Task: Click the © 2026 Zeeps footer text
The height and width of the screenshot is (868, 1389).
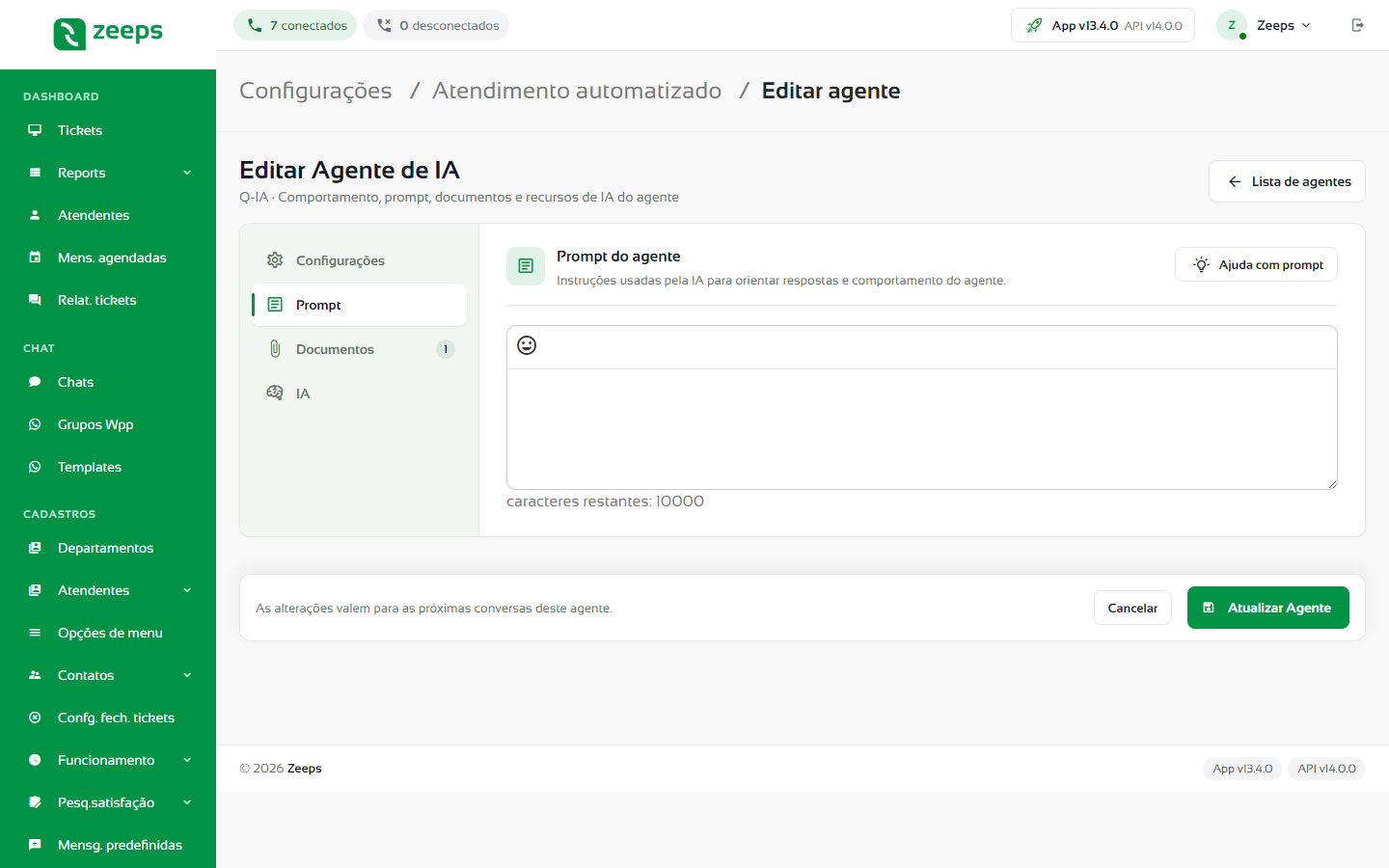Action: [x=281, y=769]
